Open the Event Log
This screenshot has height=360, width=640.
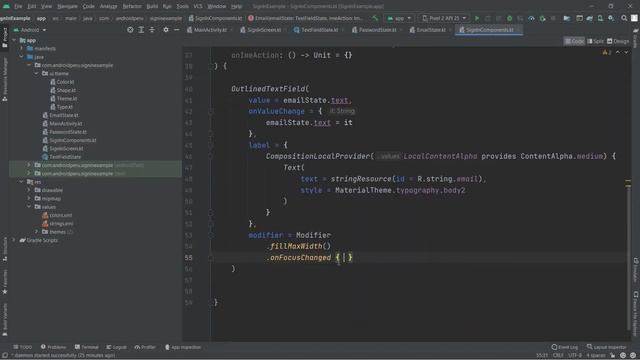(564, 347)
